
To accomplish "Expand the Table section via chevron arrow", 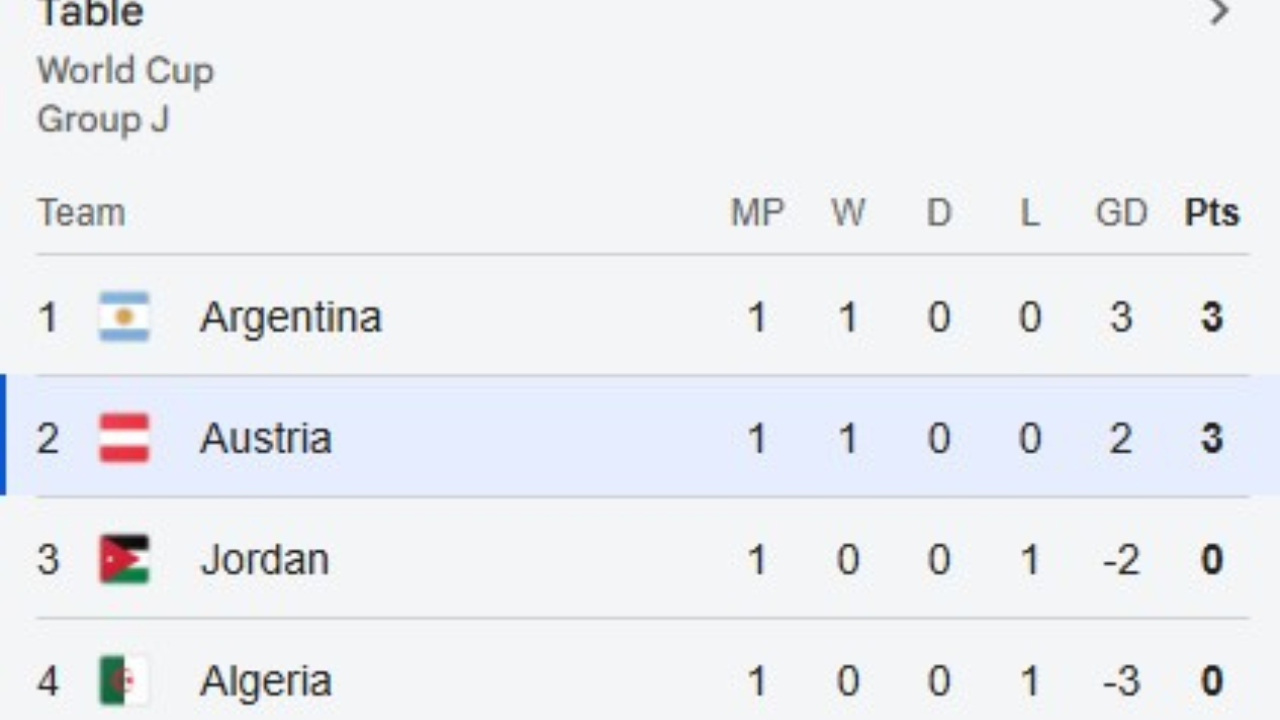I will [1219, 12].
